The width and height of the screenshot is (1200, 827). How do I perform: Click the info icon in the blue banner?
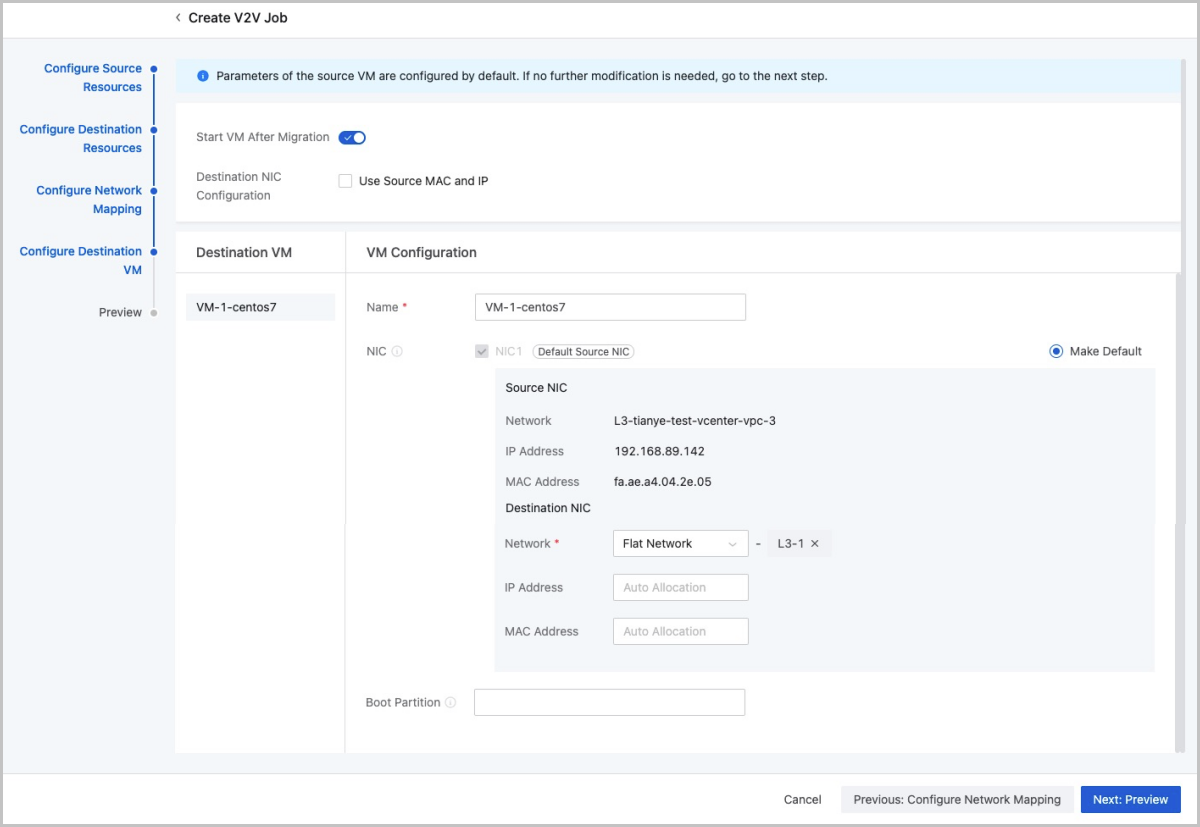203,76
